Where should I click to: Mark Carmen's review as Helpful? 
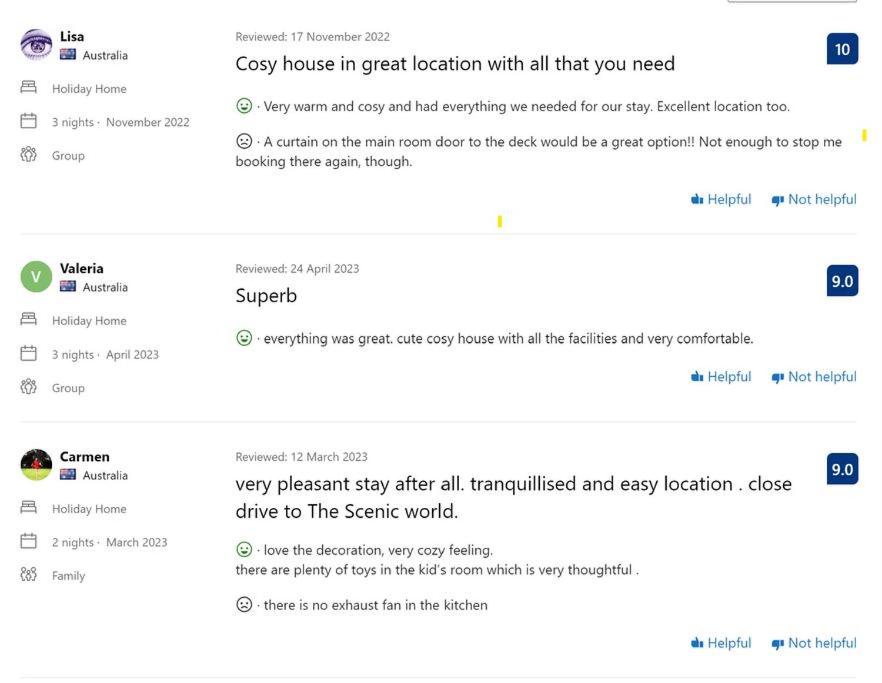pos(721,643)
